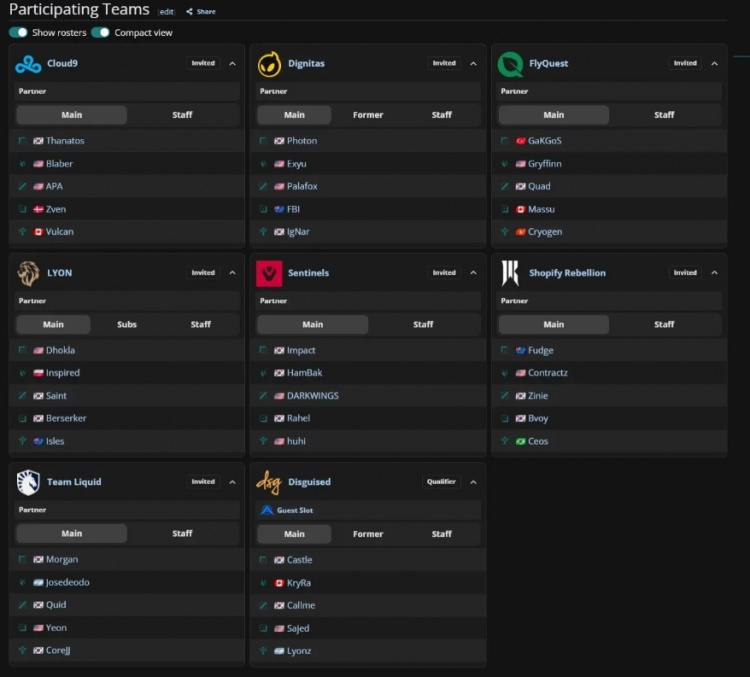Switch to Shopify Rebellion Staff tab
Image resolution: width=750 pixels, height=677 pixels.
pyautogui.click(x=664, y=324)
